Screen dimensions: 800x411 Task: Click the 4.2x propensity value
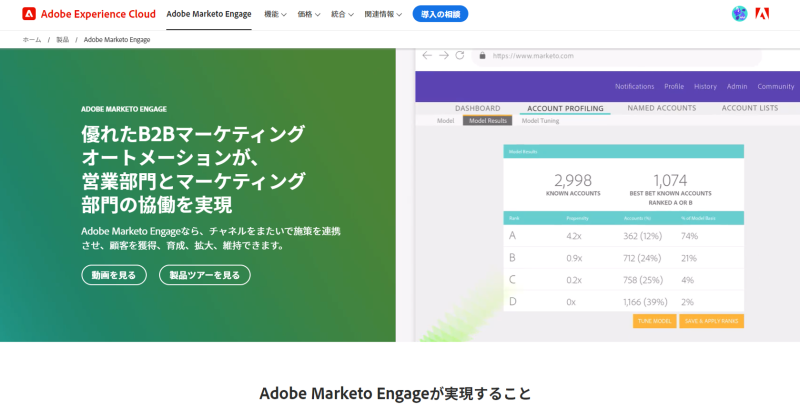pos(574,236)
